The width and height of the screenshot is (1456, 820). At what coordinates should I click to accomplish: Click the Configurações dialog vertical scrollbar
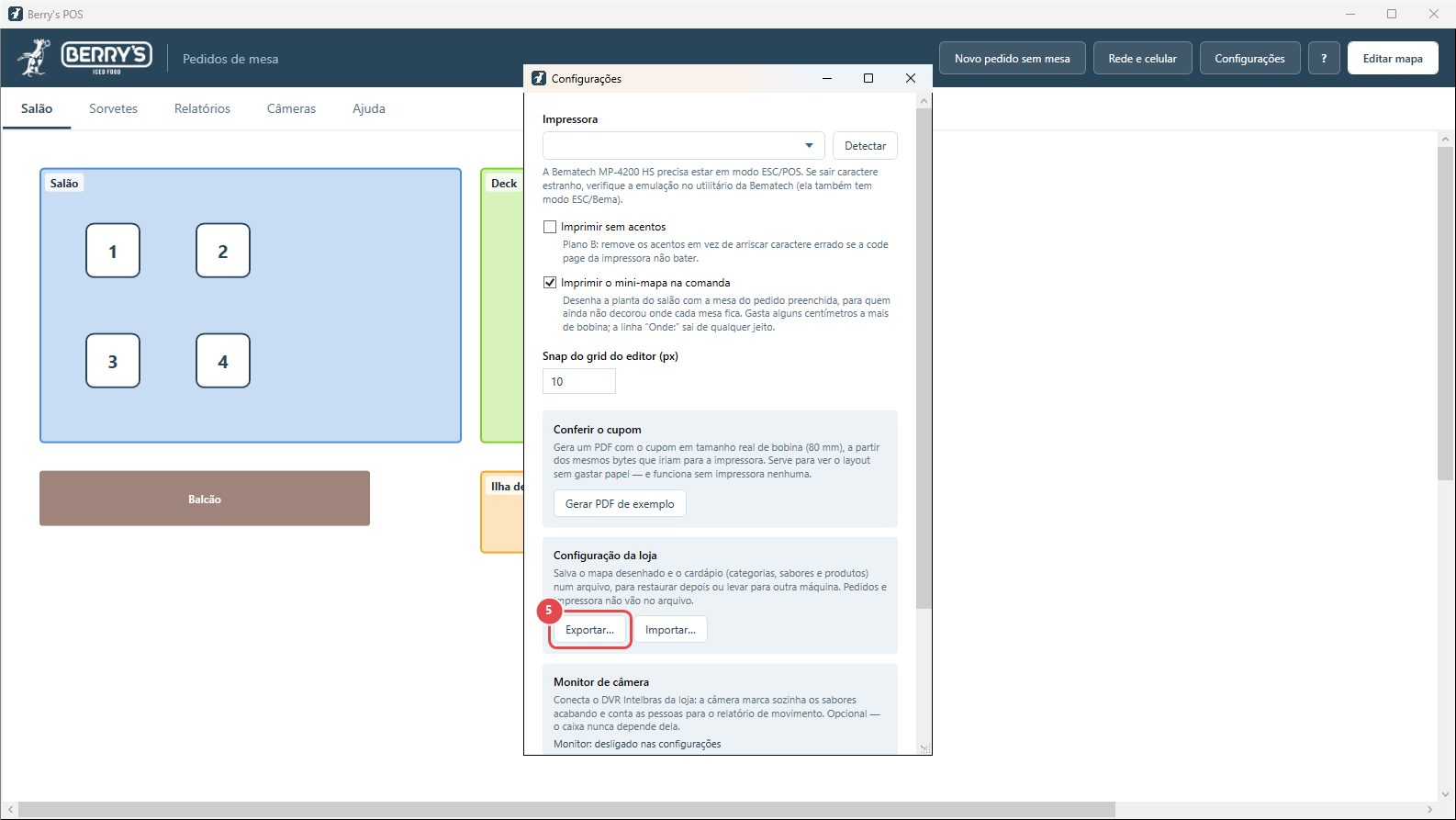click(924, 359)
